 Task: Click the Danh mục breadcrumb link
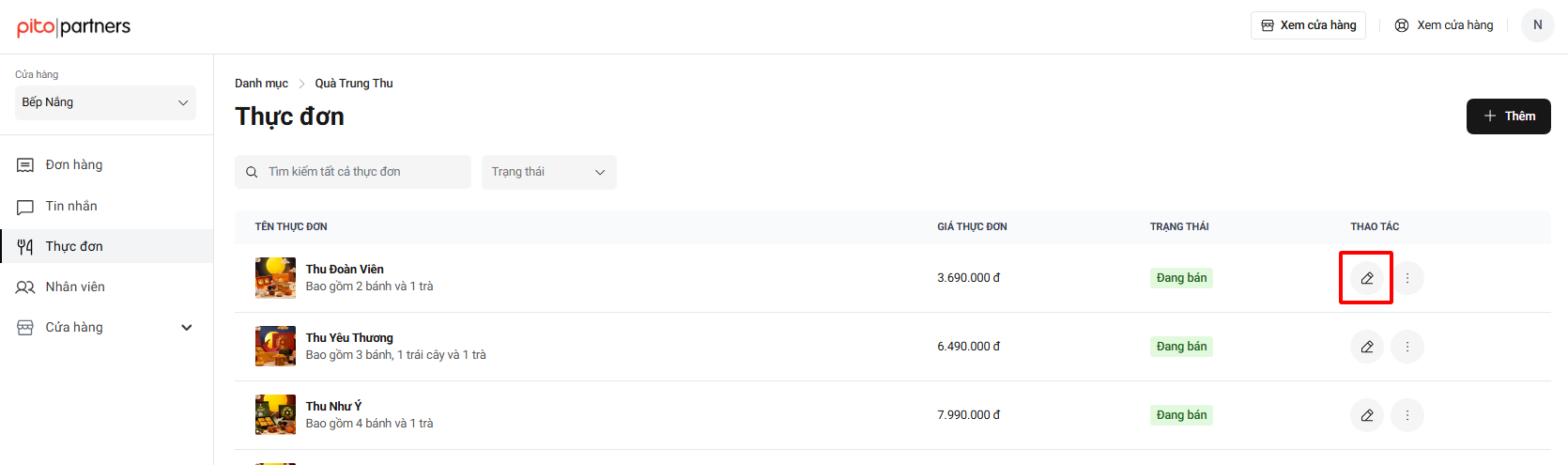click(x=261, y=84)
